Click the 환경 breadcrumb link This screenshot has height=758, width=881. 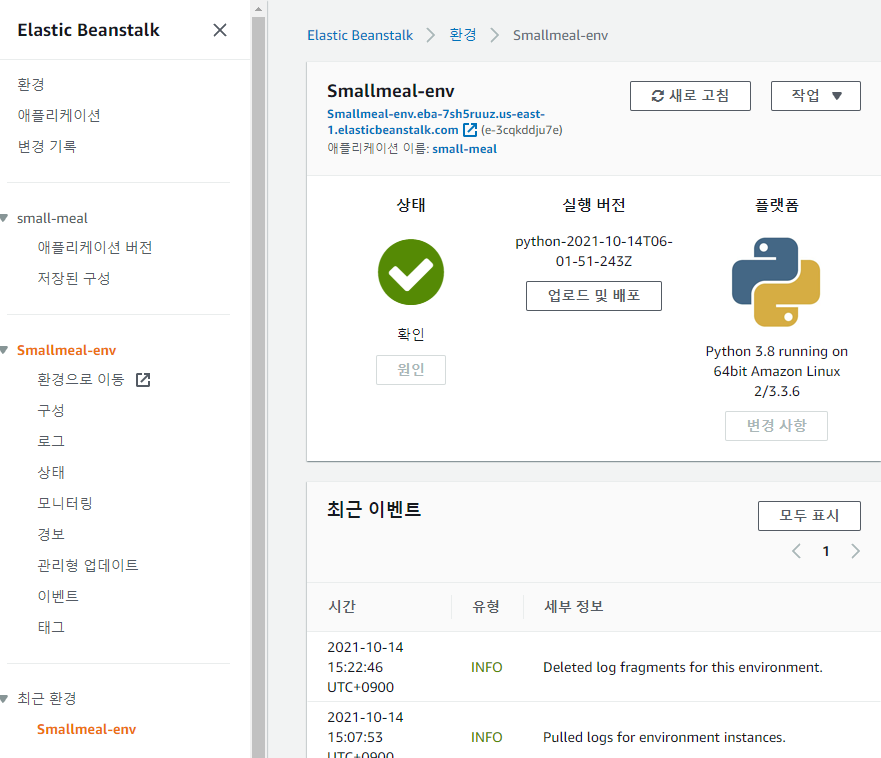[x=462, y=35]
